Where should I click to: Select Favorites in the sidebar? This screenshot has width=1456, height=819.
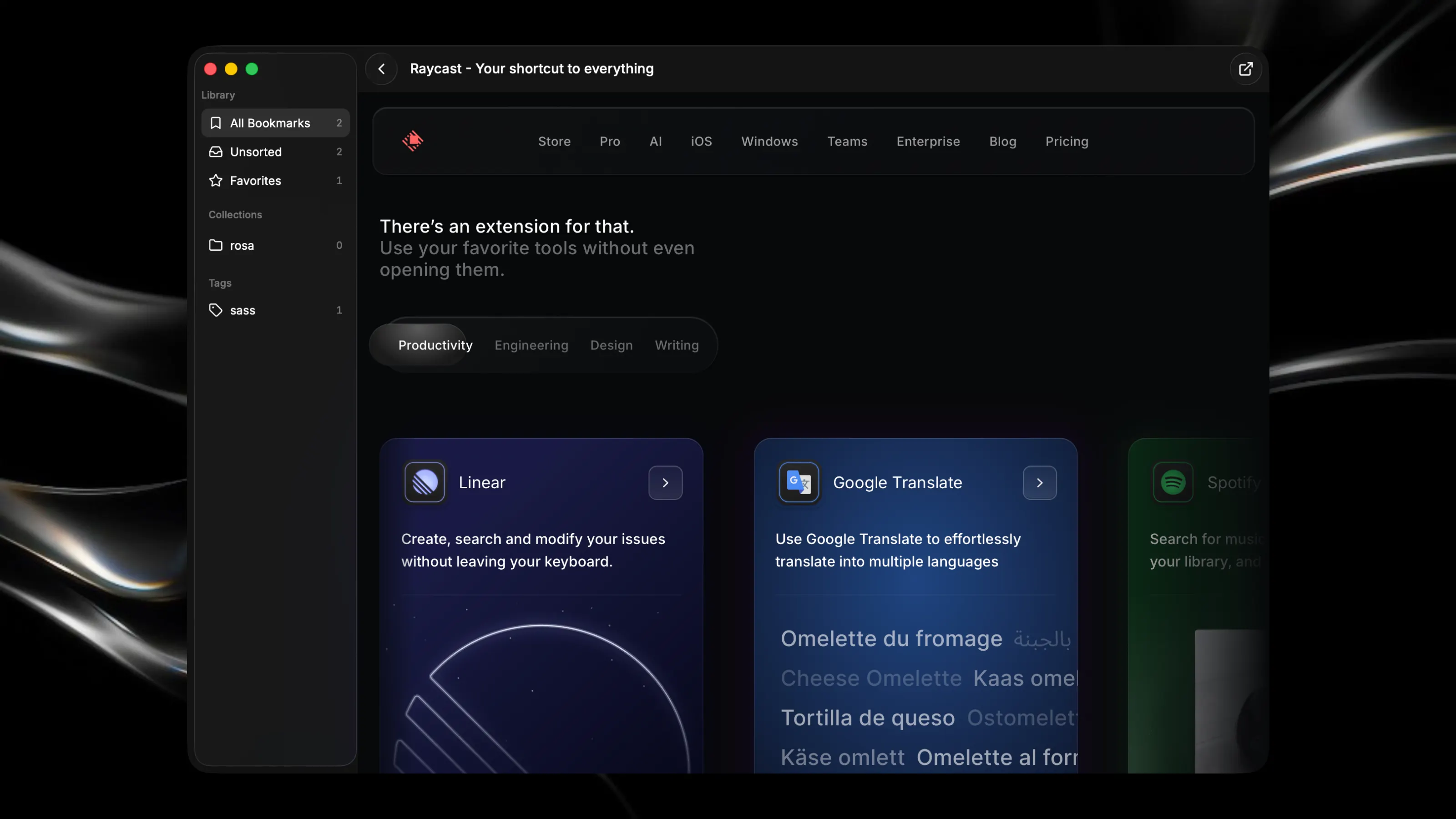tap(275, 180)
